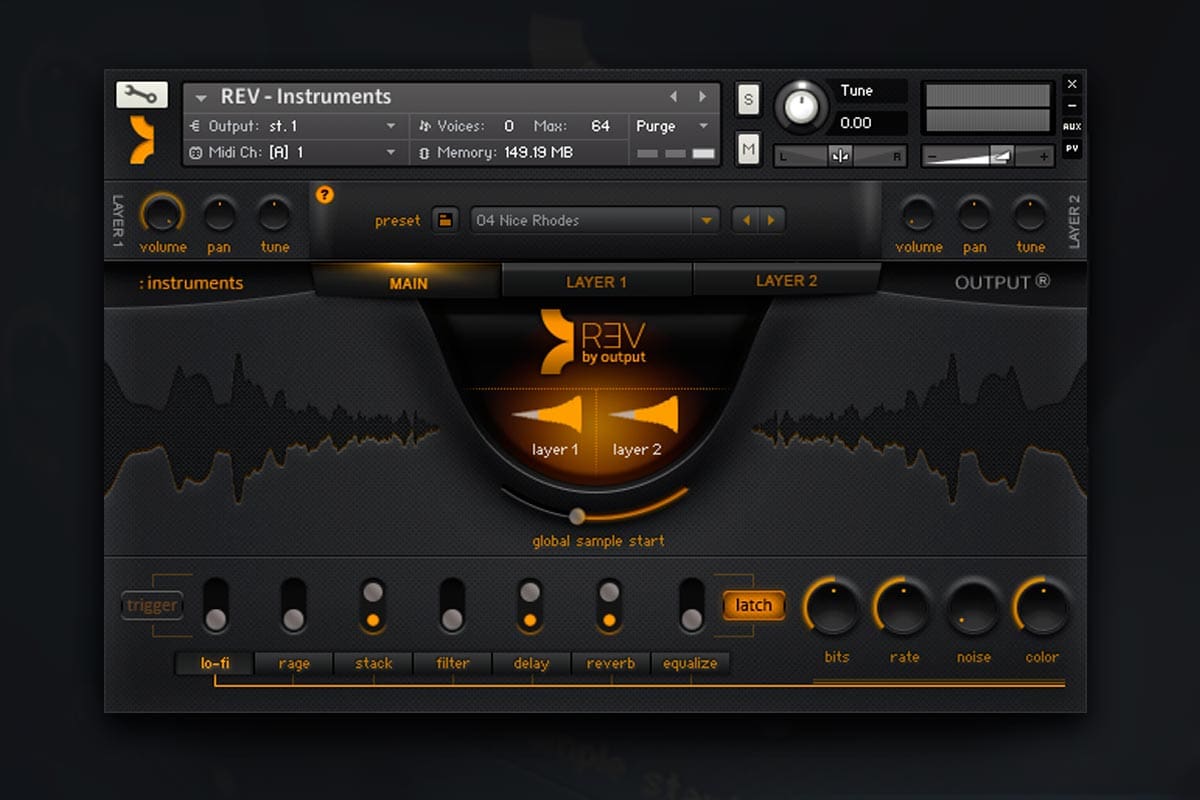Select the filter effect tab
1200x800 pixels.
(453, 663)
